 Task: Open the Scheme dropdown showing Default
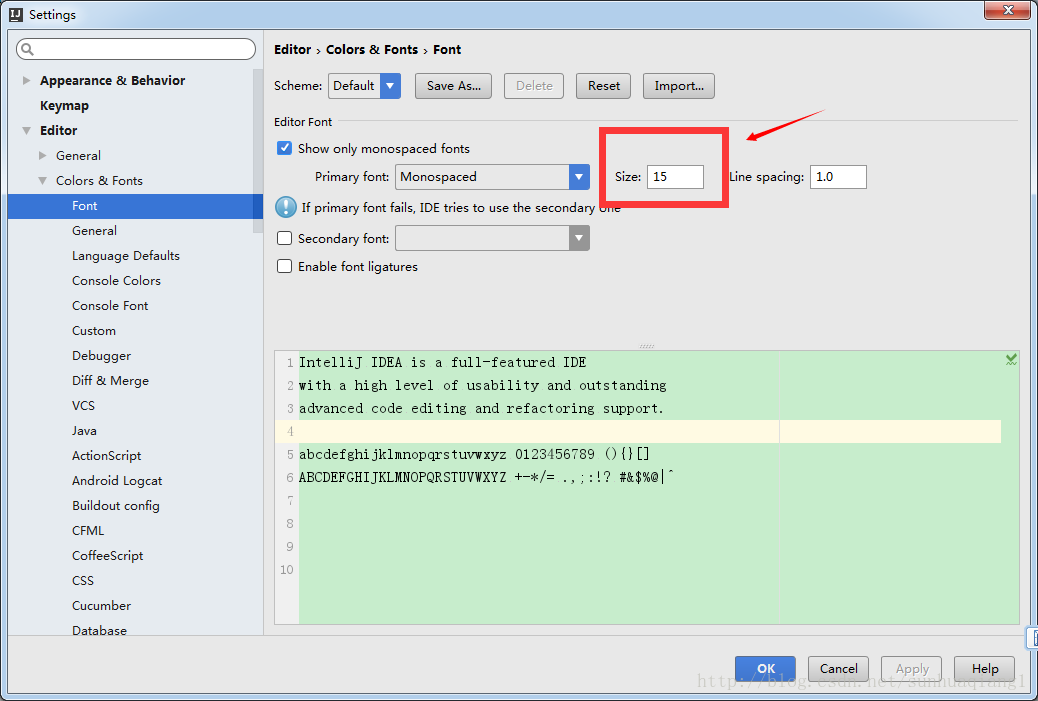click(387, 86)
